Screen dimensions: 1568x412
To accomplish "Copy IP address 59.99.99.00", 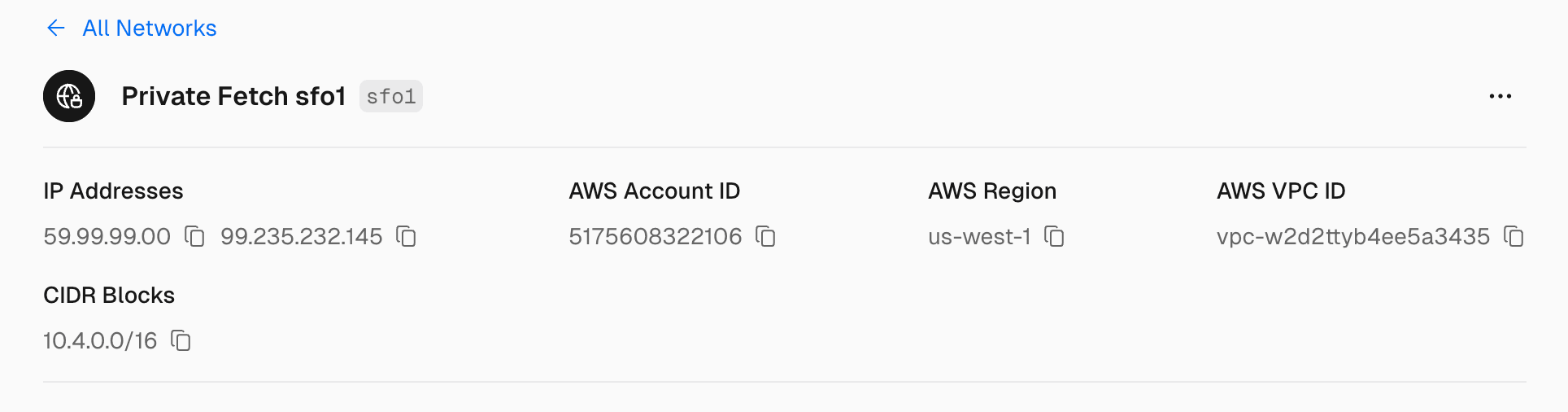I will click(194, 236).
